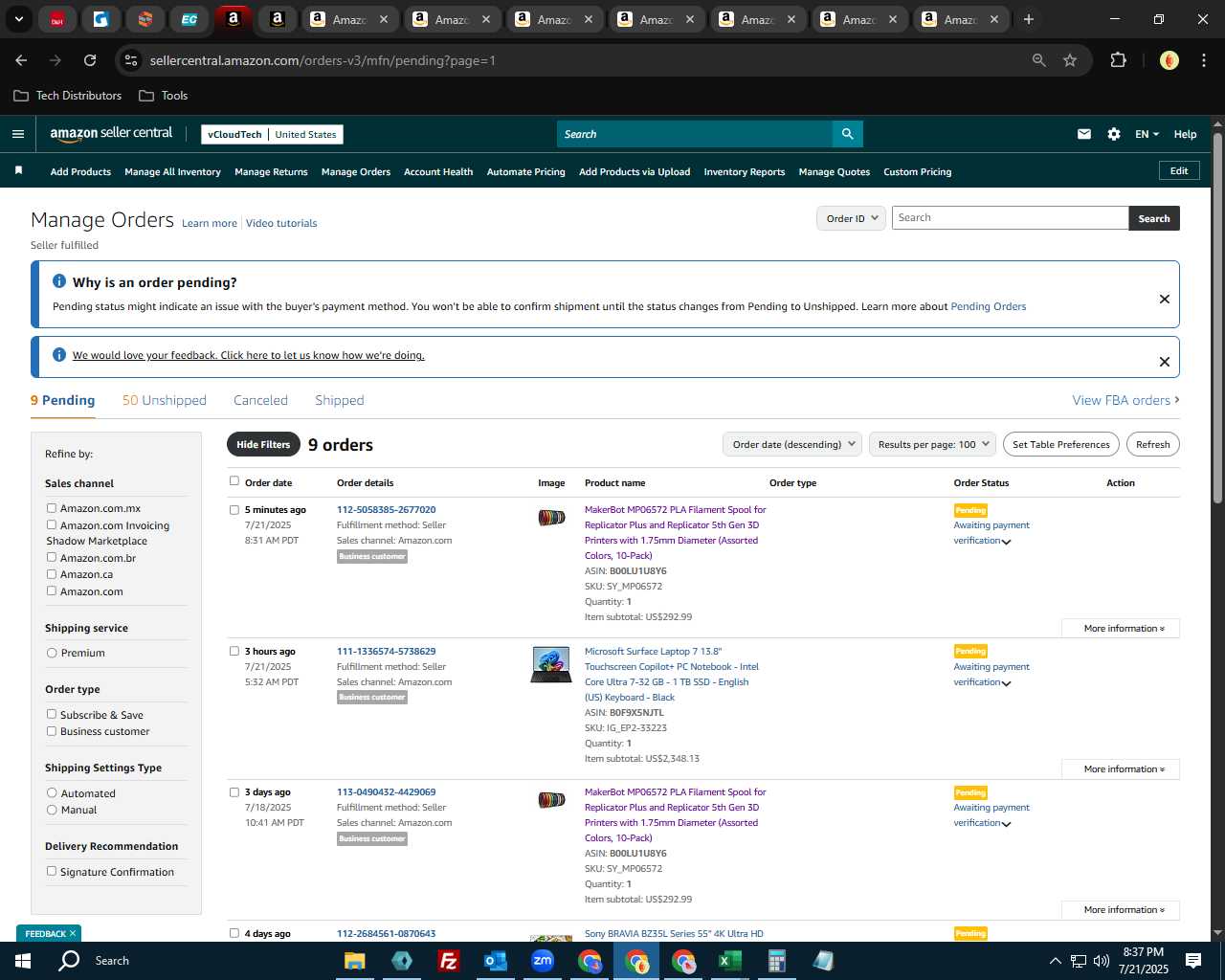Click the Amazon Seller Central logo
1225x980 pixels.
111,134
